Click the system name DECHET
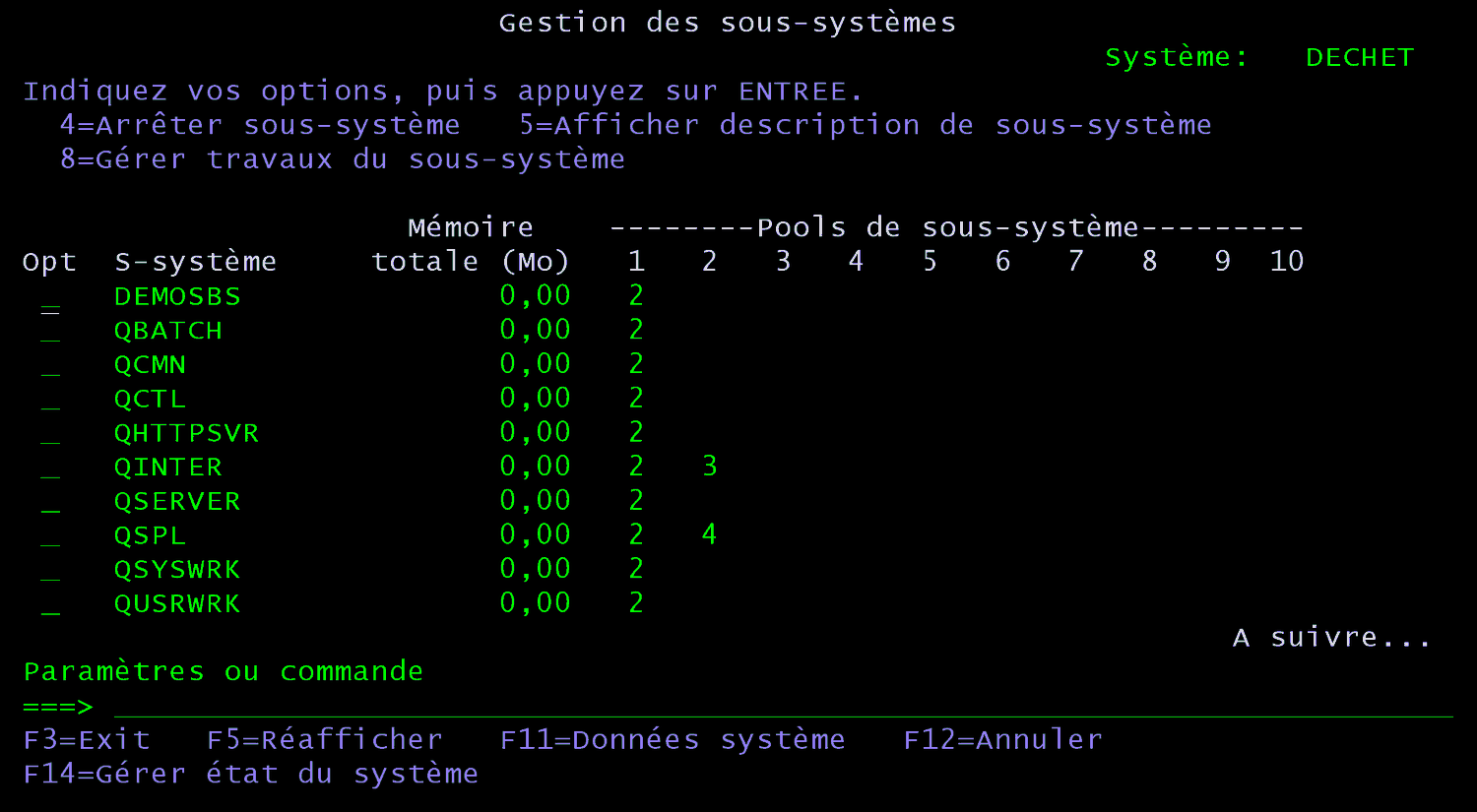 click(1360, 57)
